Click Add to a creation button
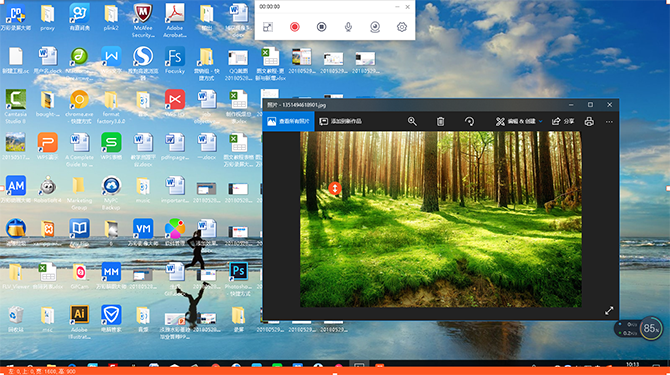Viewport: 670px width, 375px height. pos(341,121)
